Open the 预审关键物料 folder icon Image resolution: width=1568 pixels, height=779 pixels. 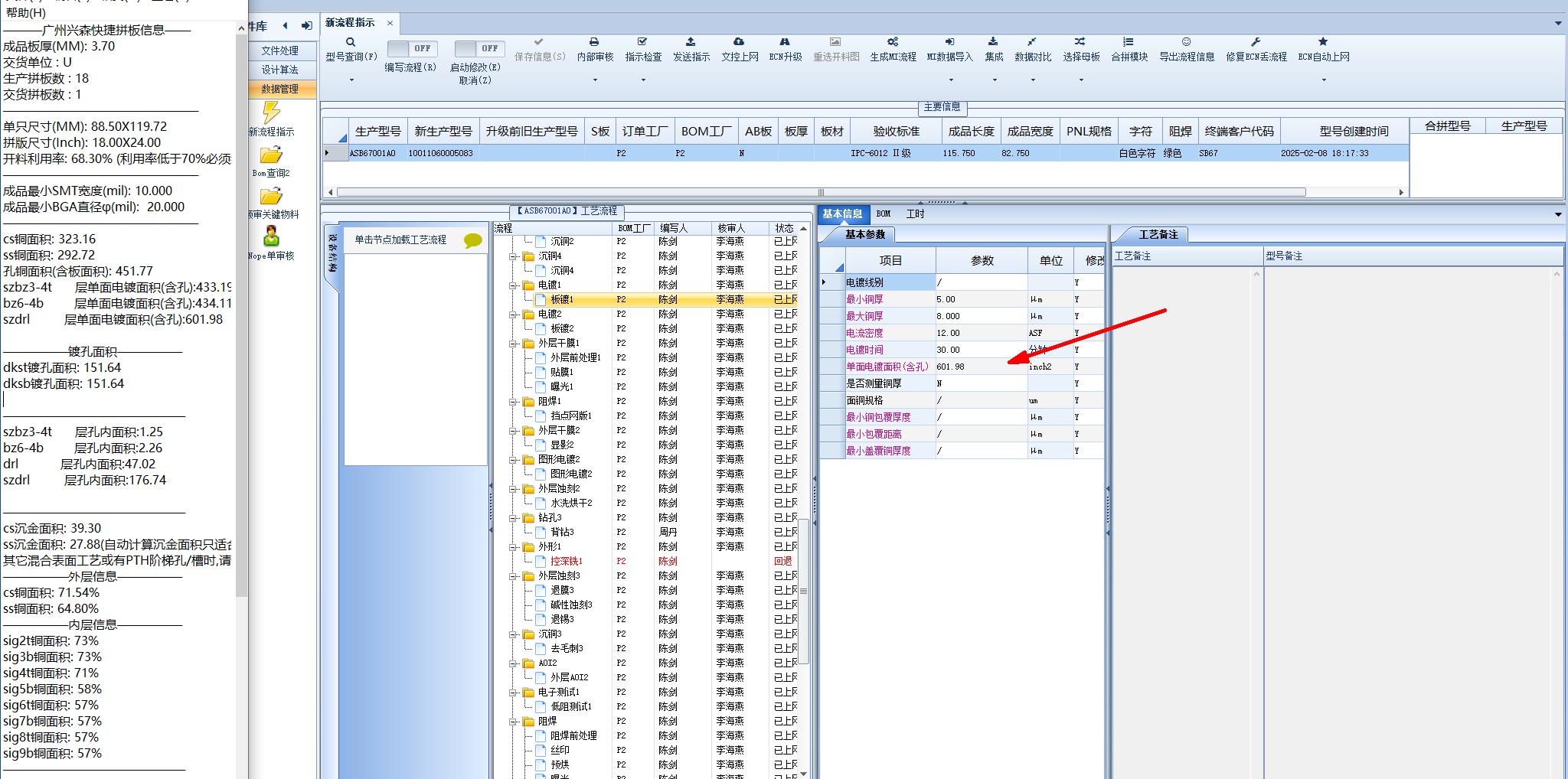pos(271,196)
